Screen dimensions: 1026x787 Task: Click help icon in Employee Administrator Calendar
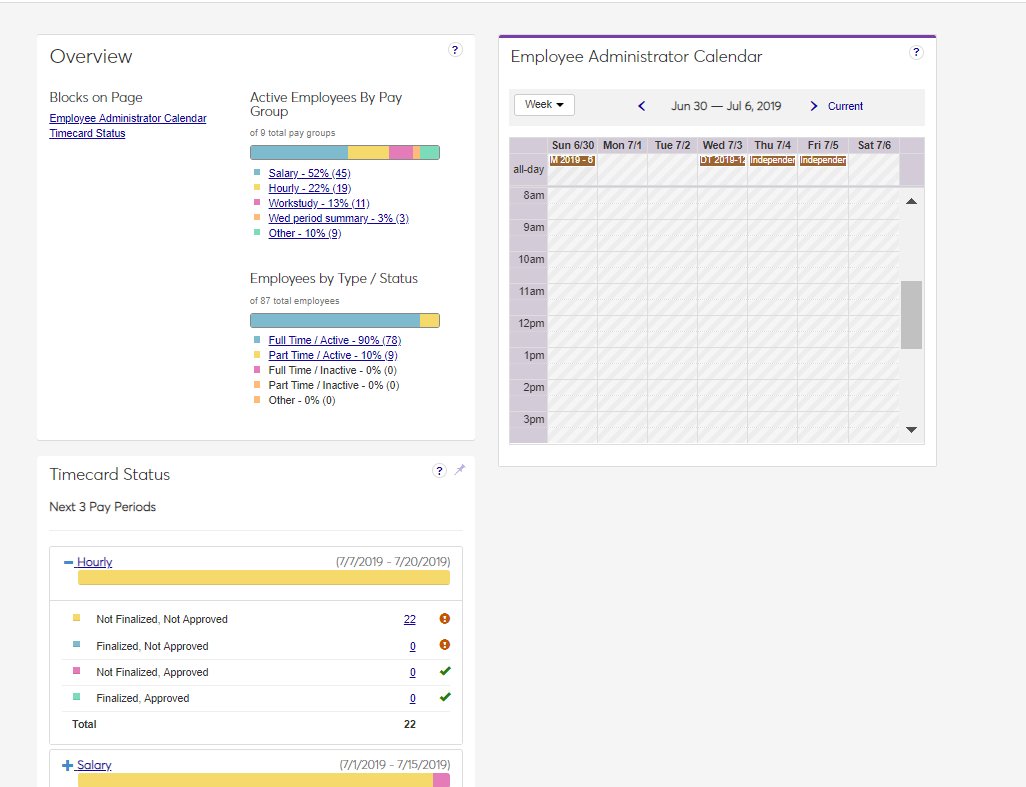[916, 53]
